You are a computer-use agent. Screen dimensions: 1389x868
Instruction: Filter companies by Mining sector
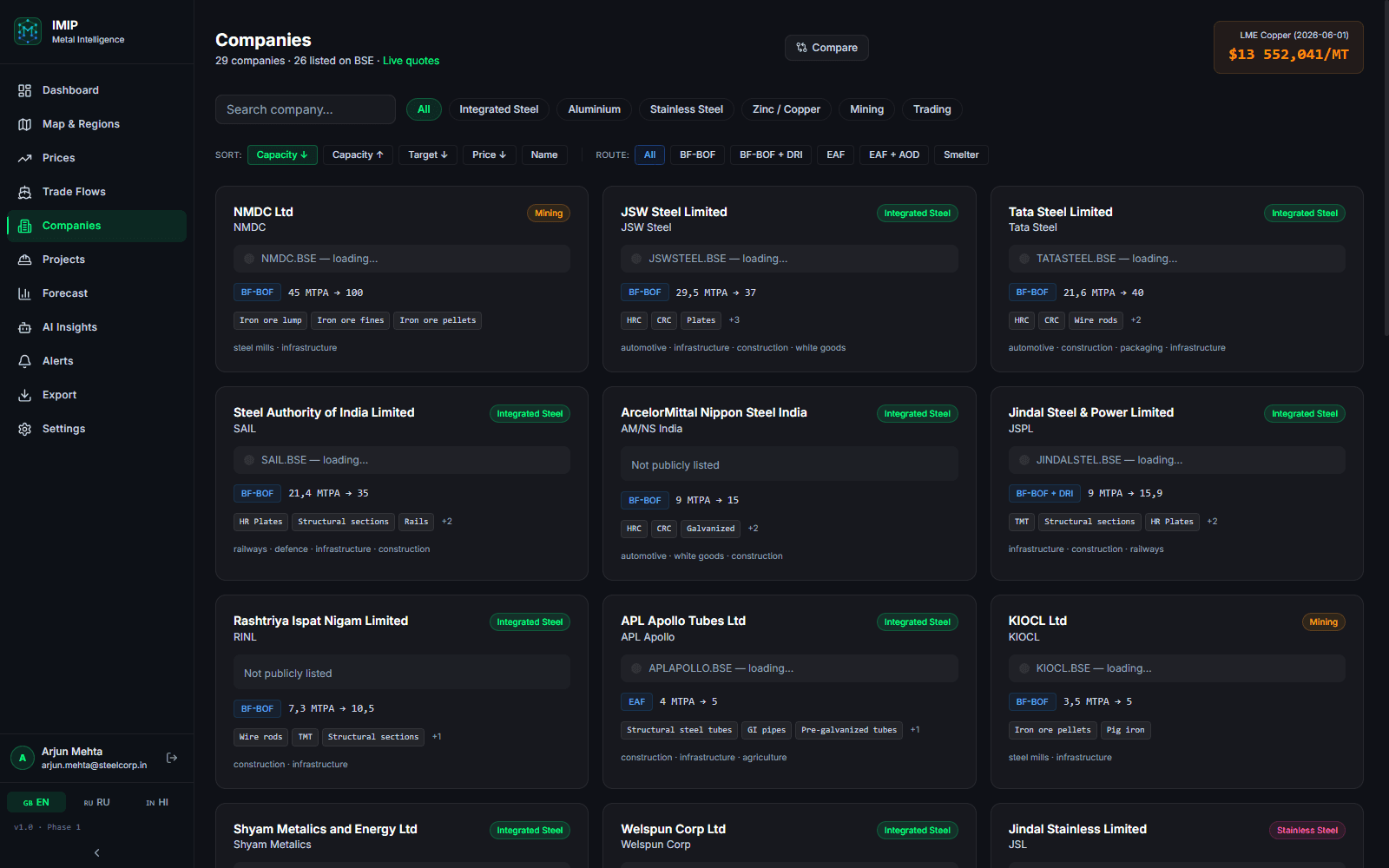point(866,109)
